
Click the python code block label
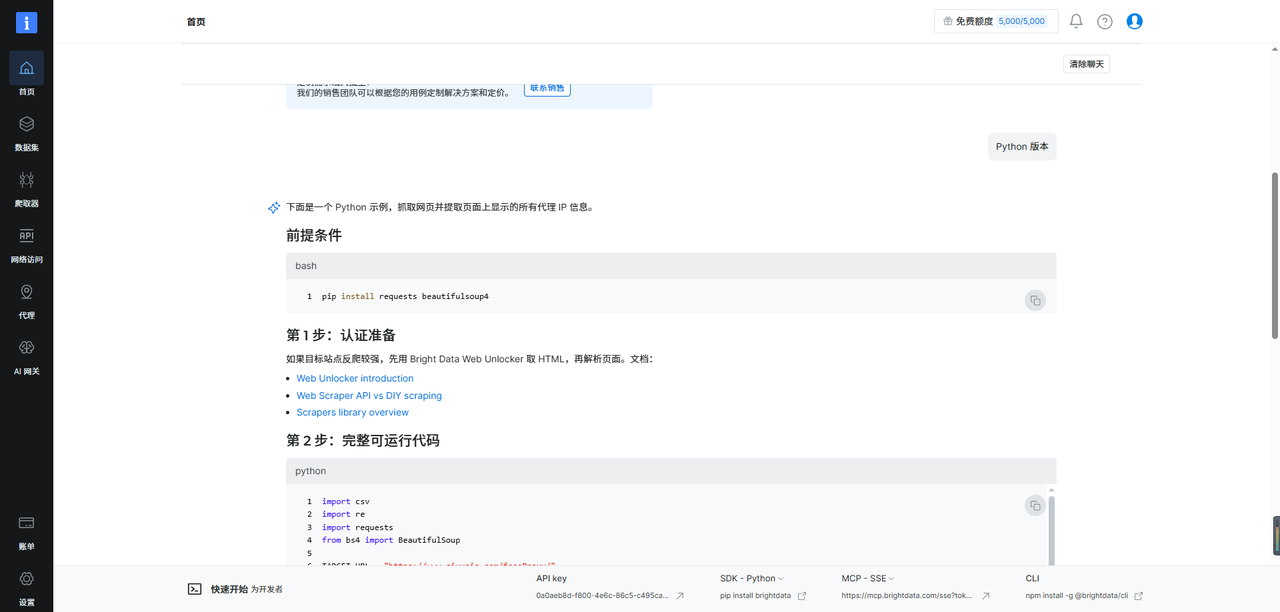tap(311, 471)
